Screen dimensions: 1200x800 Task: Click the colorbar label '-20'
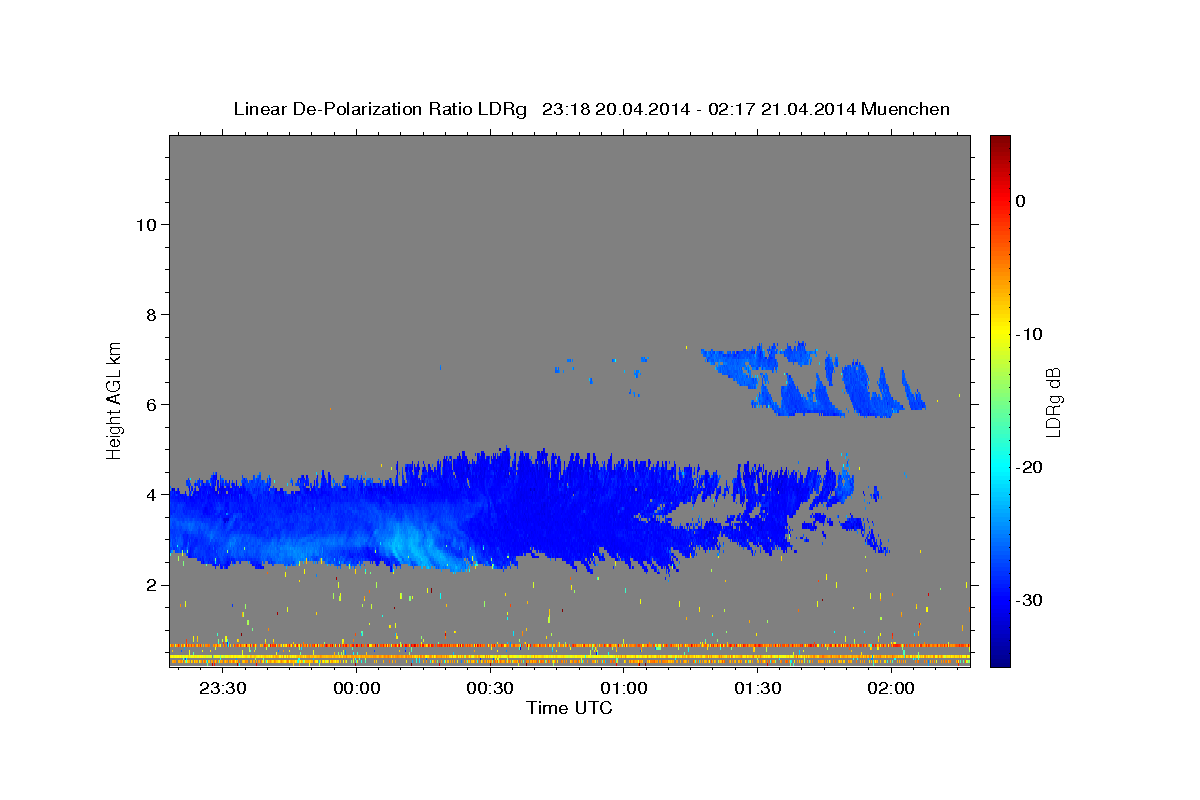click(x=1031, y=467)
